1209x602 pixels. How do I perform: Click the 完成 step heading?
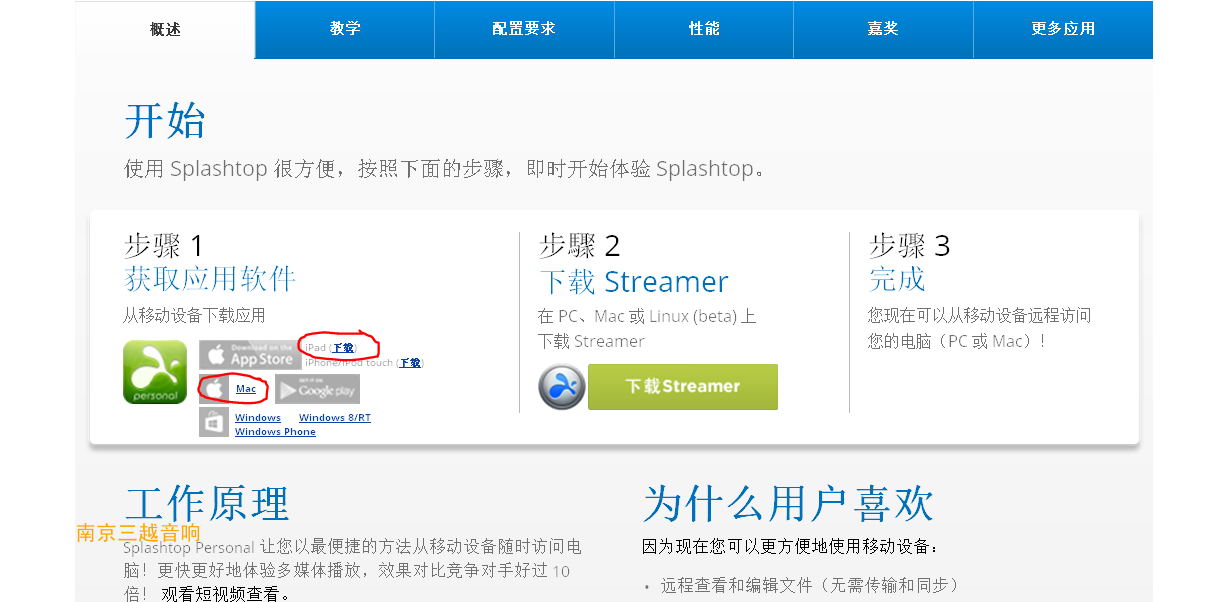coord(897,278)
